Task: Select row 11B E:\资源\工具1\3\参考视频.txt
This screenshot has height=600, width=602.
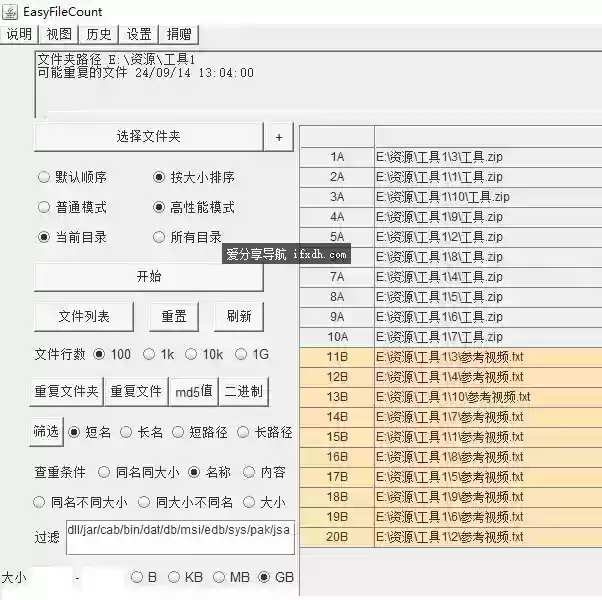Action: (451, 357)
